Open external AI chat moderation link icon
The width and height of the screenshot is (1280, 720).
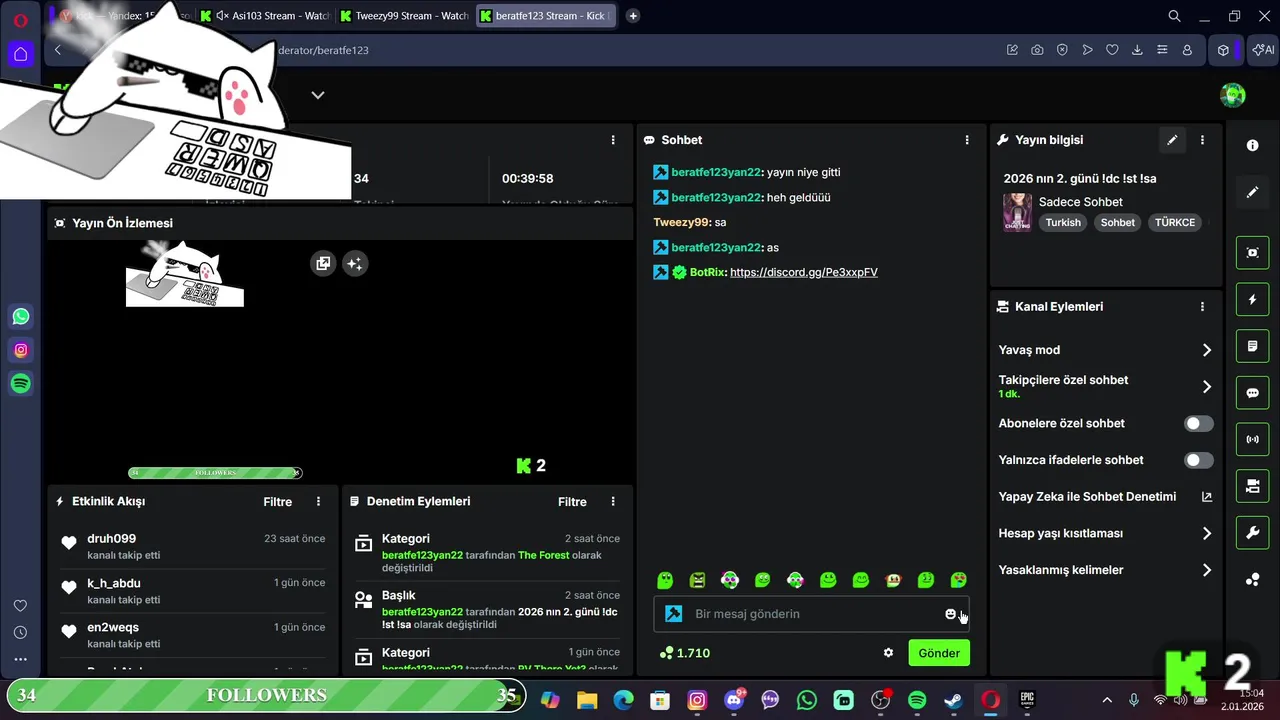point(1207,497)
